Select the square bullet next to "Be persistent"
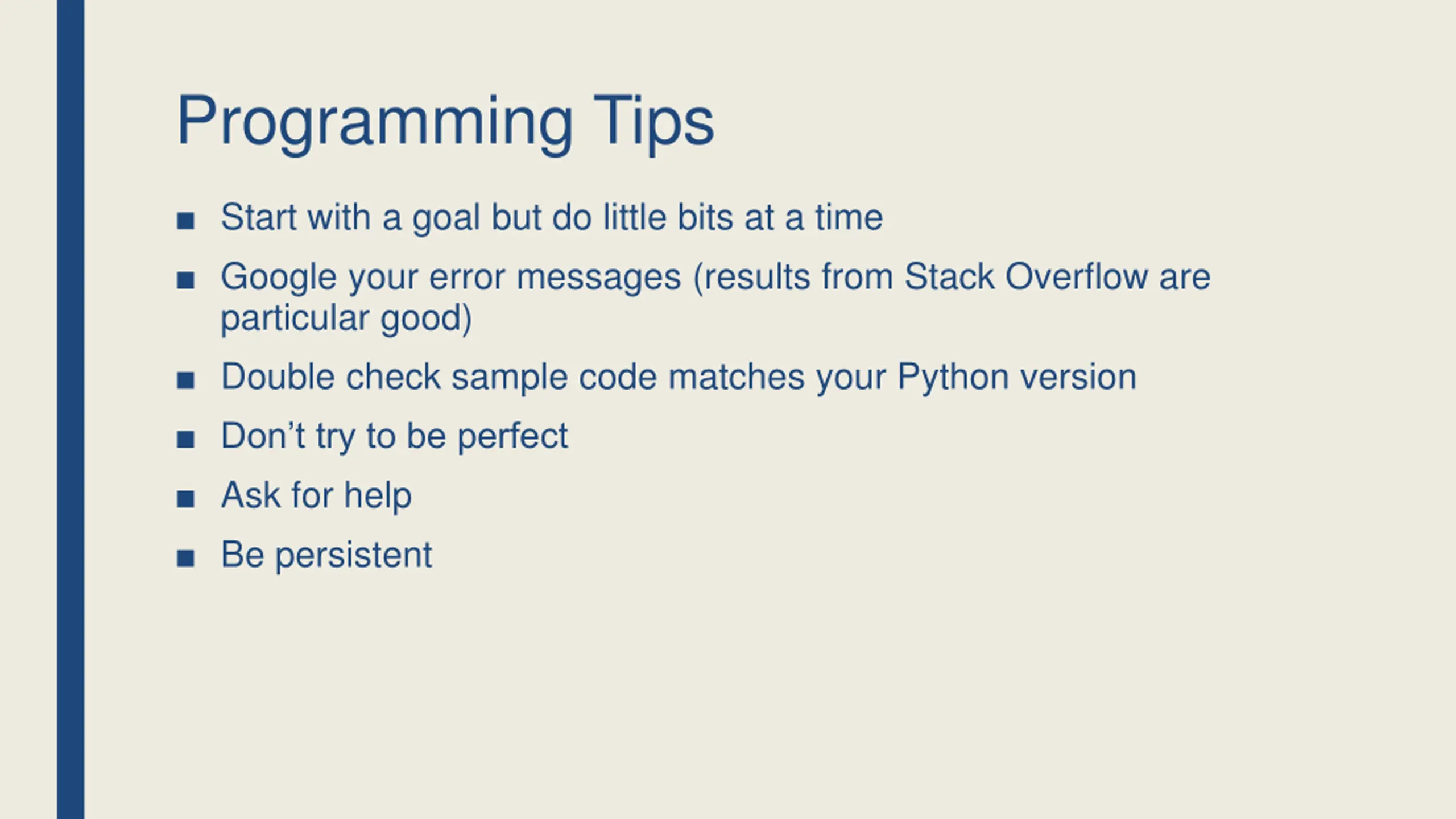The width and height of the screenshot is (1456, 819). pos(185,558)
